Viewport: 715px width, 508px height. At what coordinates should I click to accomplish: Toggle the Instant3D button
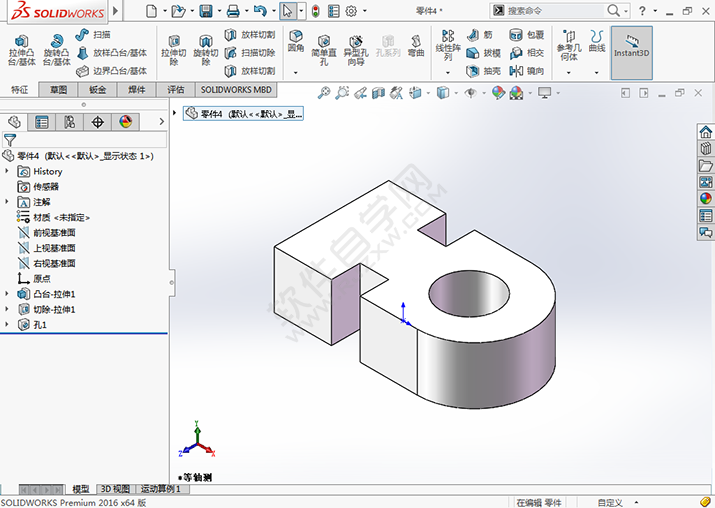coord(632,52)
